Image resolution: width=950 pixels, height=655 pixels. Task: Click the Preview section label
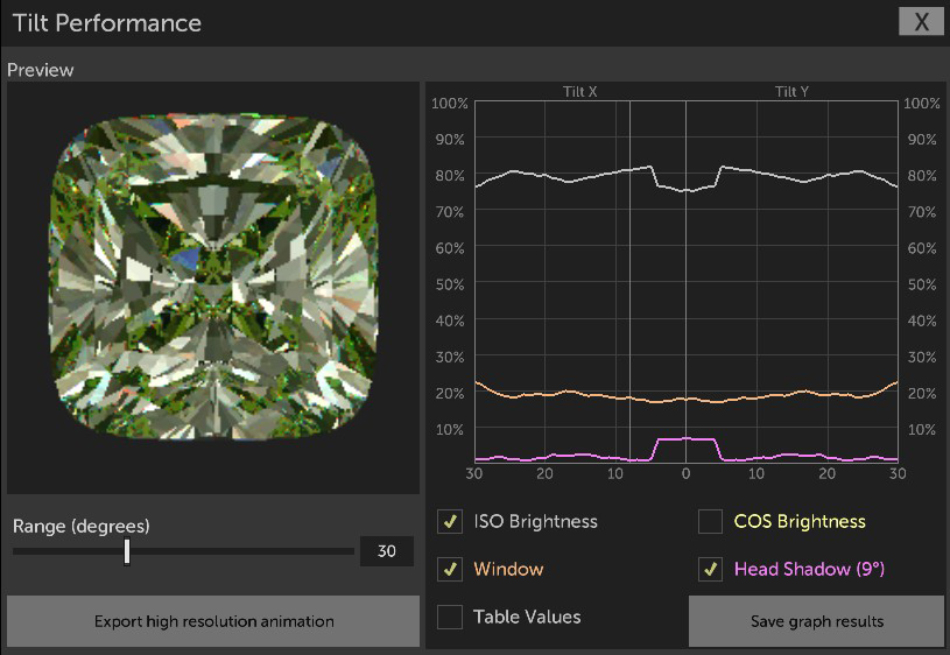click(x=41, y=70)
